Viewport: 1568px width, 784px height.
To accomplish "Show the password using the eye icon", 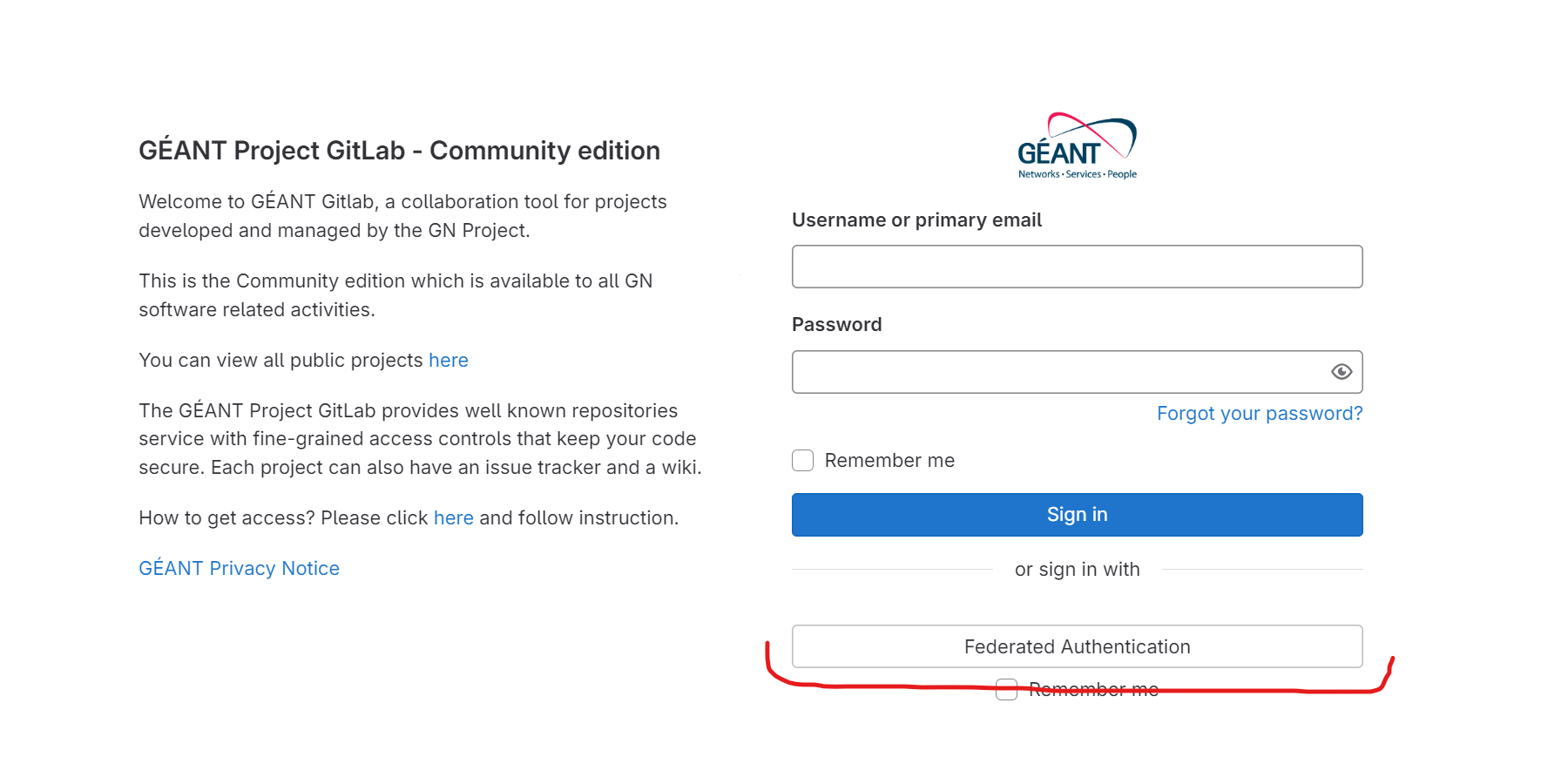I will 1342,372.
